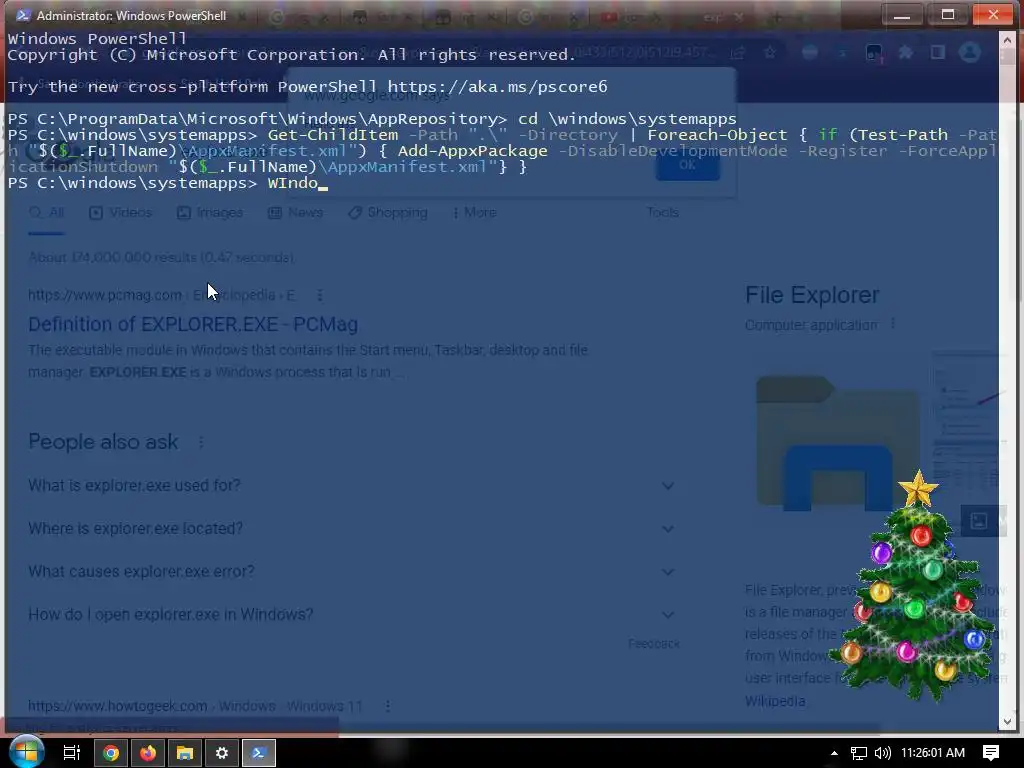Select the All tab in Google results
This screenshot has width=1024, height=768.
click(46, 212)
